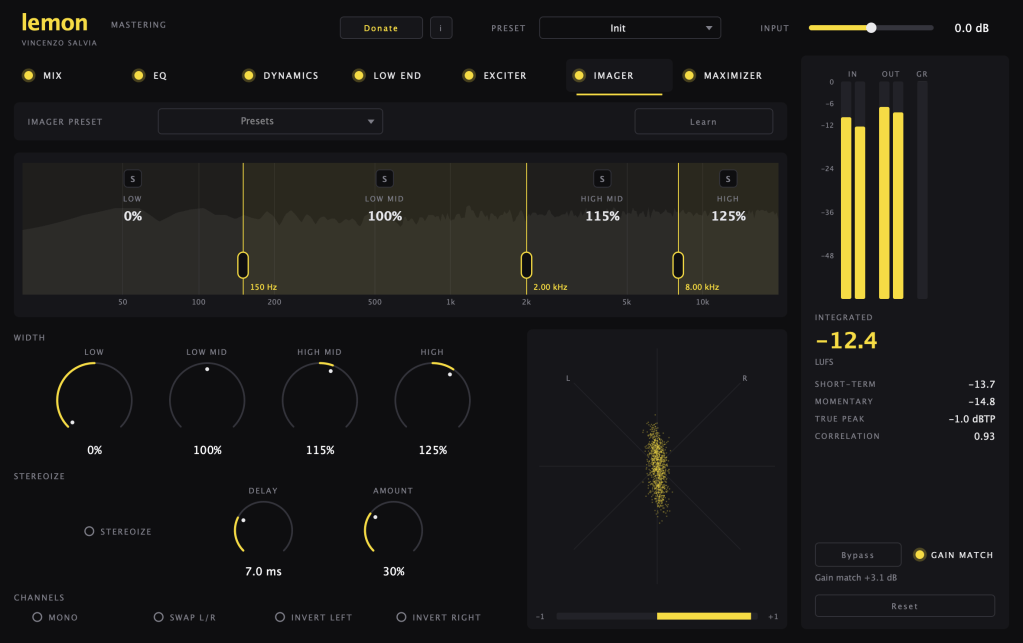Click the Donate button

381,28
